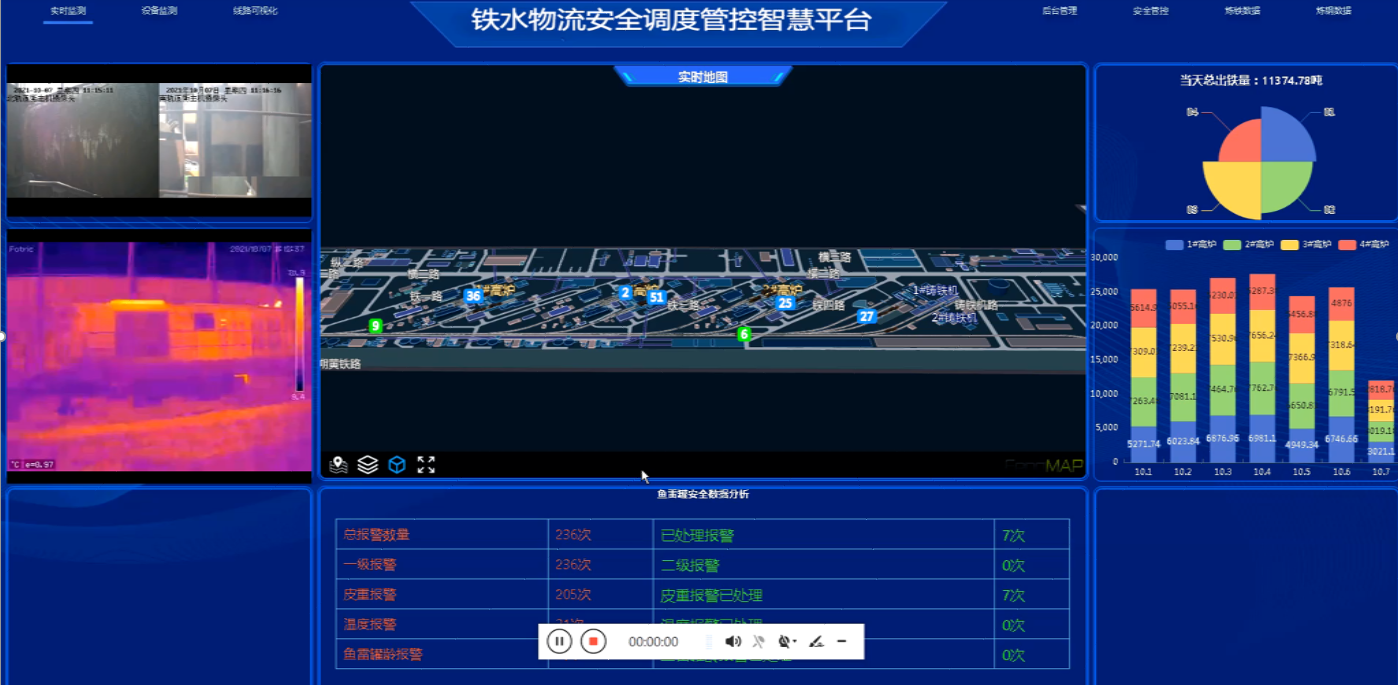Click the 后台管理 menu item

[x=1060, y=11]
